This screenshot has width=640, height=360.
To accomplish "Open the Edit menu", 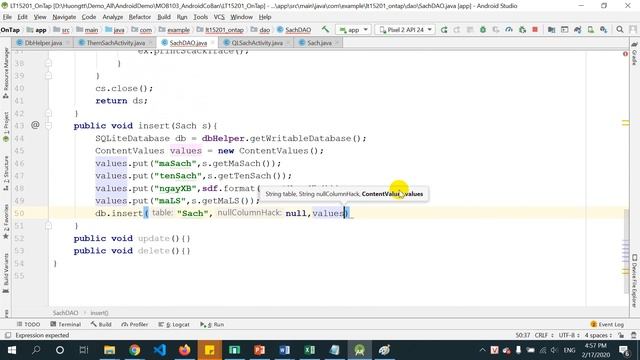I will (22, 17).
